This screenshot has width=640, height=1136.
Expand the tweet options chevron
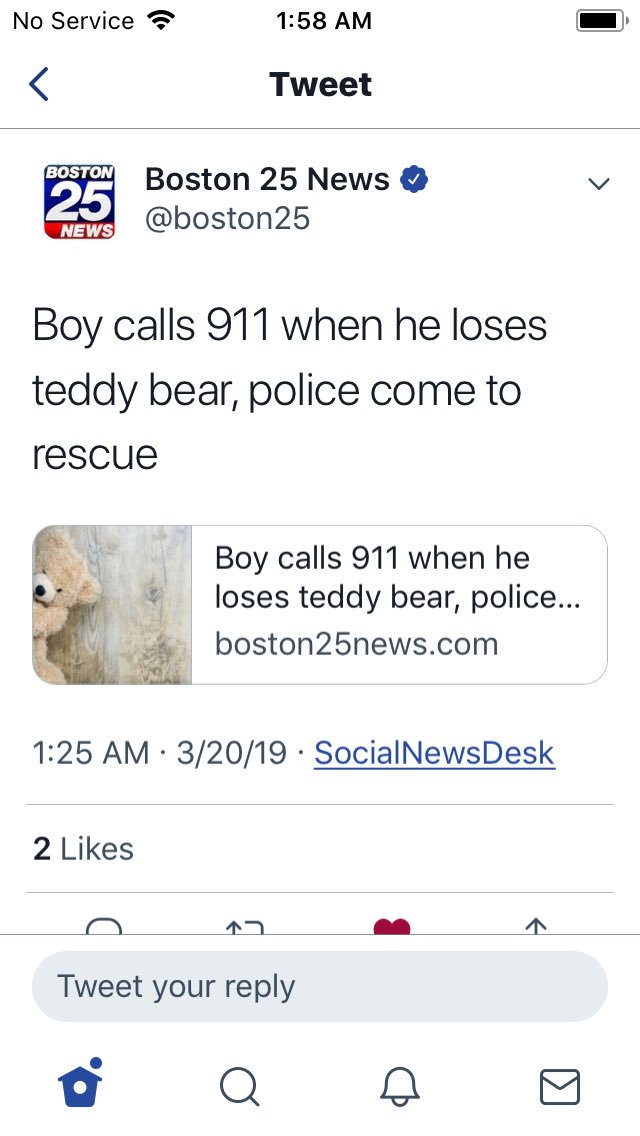click(x=599, y=184)
